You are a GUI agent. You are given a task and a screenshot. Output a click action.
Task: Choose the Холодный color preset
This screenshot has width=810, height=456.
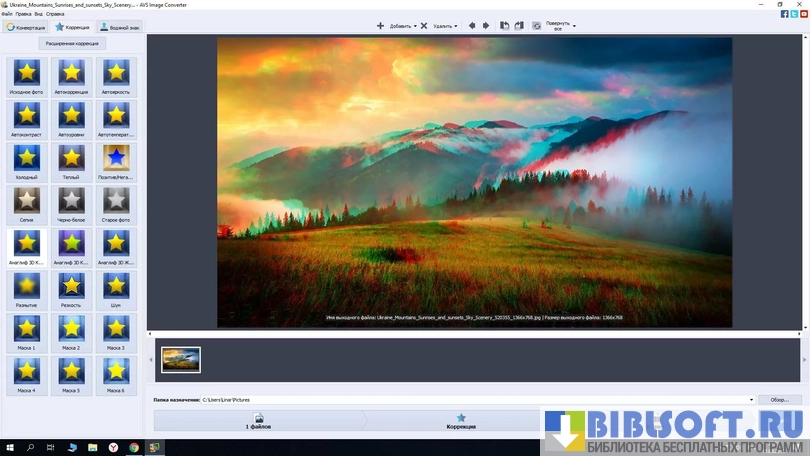click(27, 158)
